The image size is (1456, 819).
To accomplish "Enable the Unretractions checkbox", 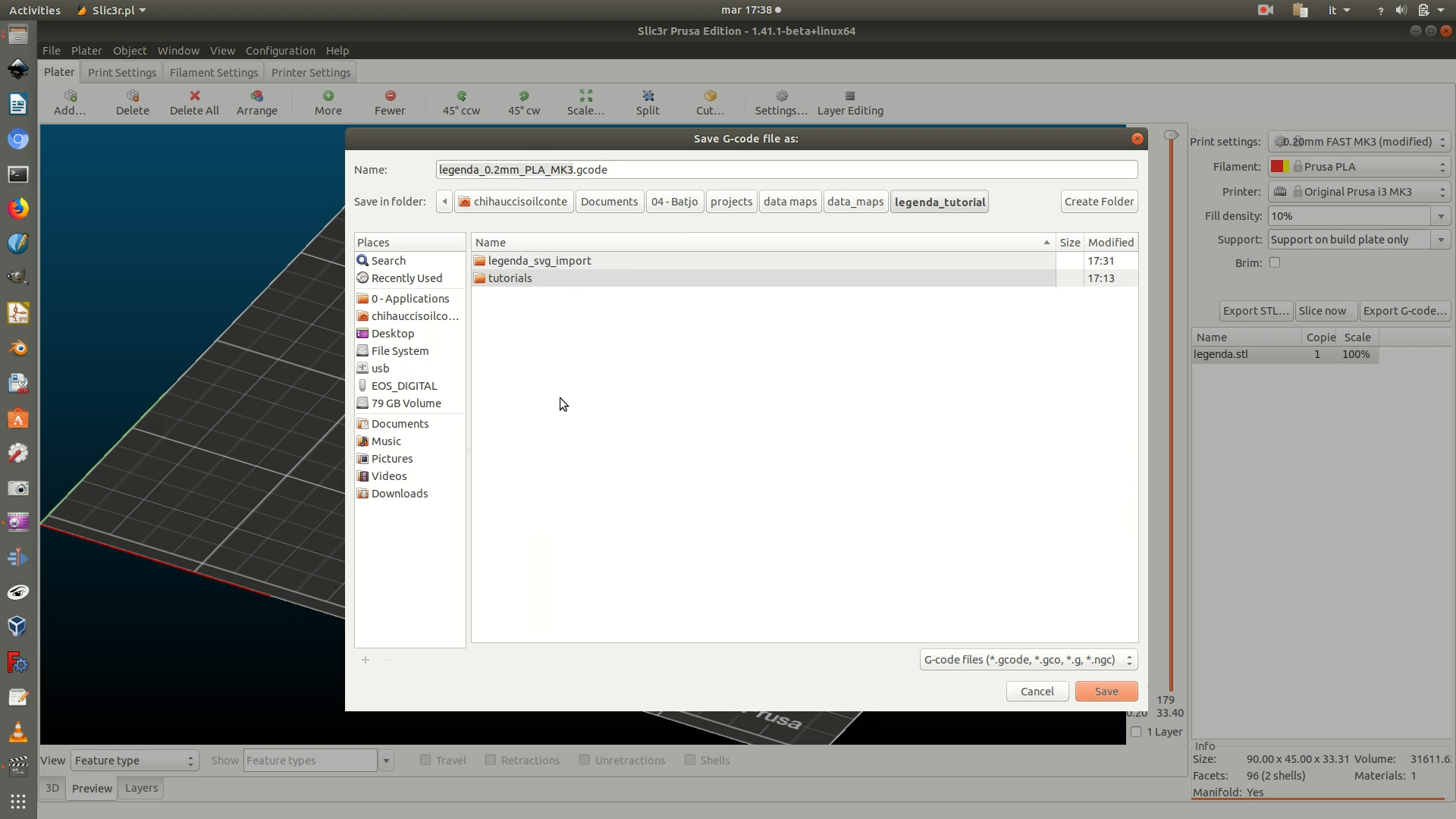I will pyautogui.click(x=585, y=760).
